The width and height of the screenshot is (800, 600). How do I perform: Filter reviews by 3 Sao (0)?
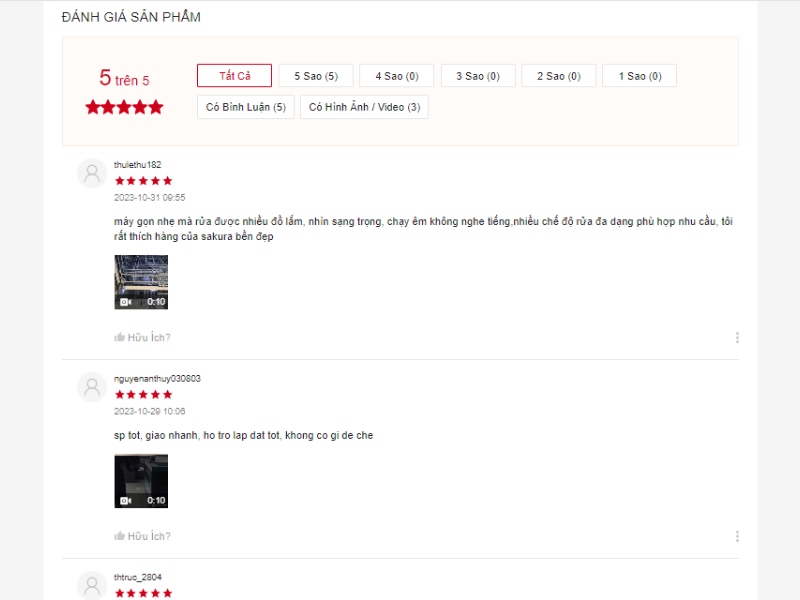click(x=478, y=76)
